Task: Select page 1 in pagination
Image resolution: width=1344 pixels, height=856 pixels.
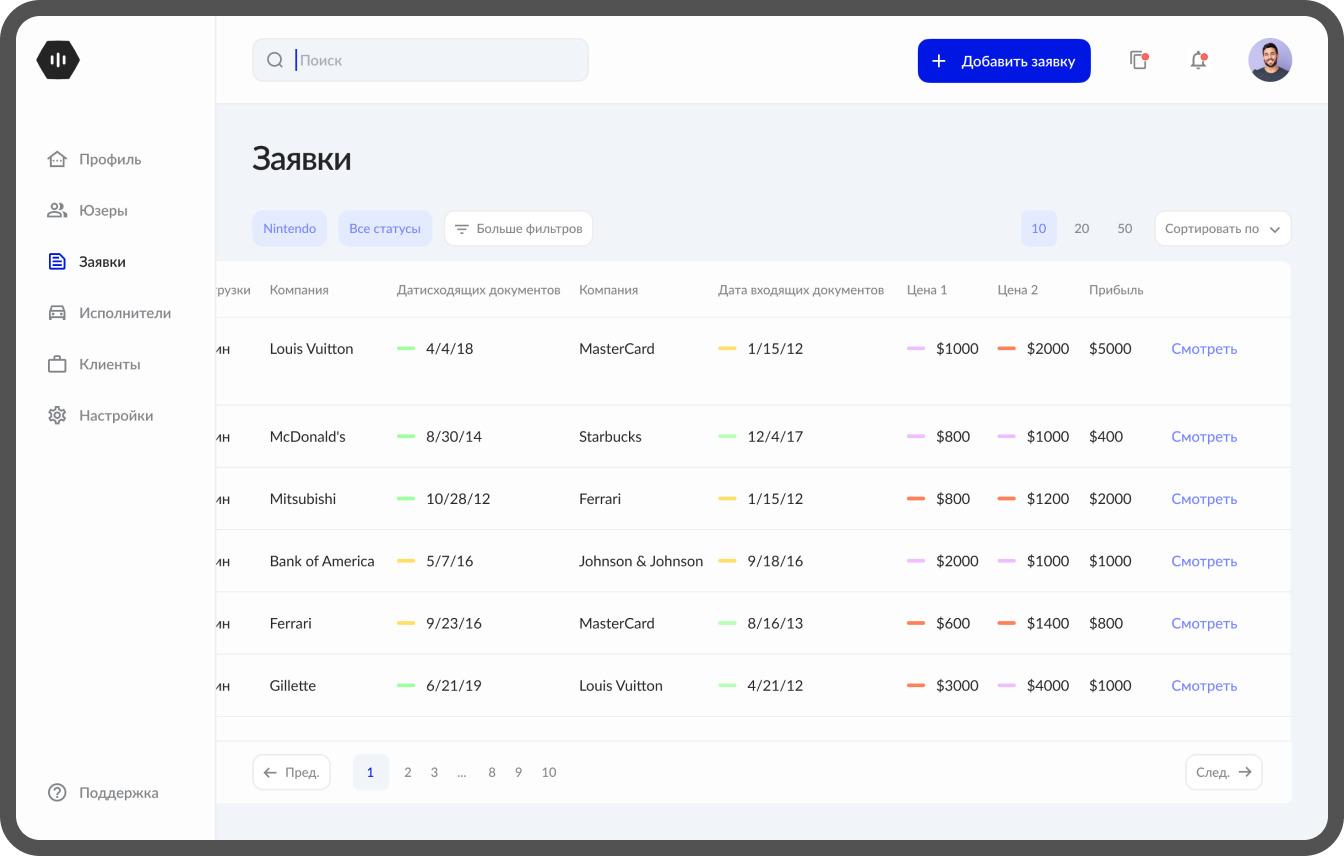Action: click(x=370, y=772)
